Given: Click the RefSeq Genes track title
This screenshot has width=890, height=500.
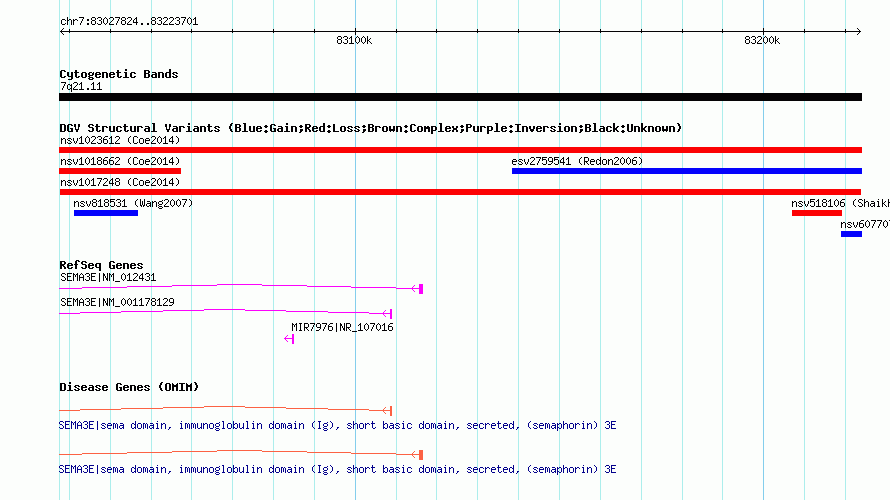Looking at the screenshot, I should [x=101, y=265].
